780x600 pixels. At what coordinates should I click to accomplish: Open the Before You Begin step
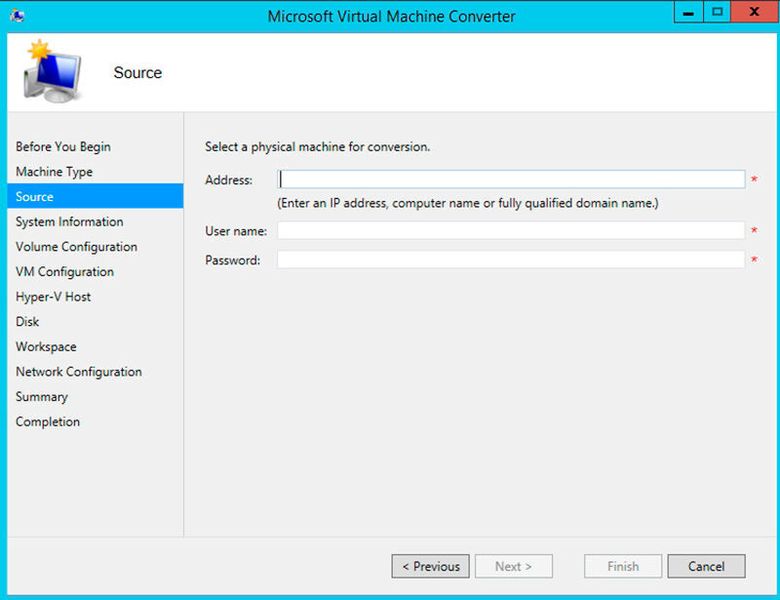[x=63, y=147]
